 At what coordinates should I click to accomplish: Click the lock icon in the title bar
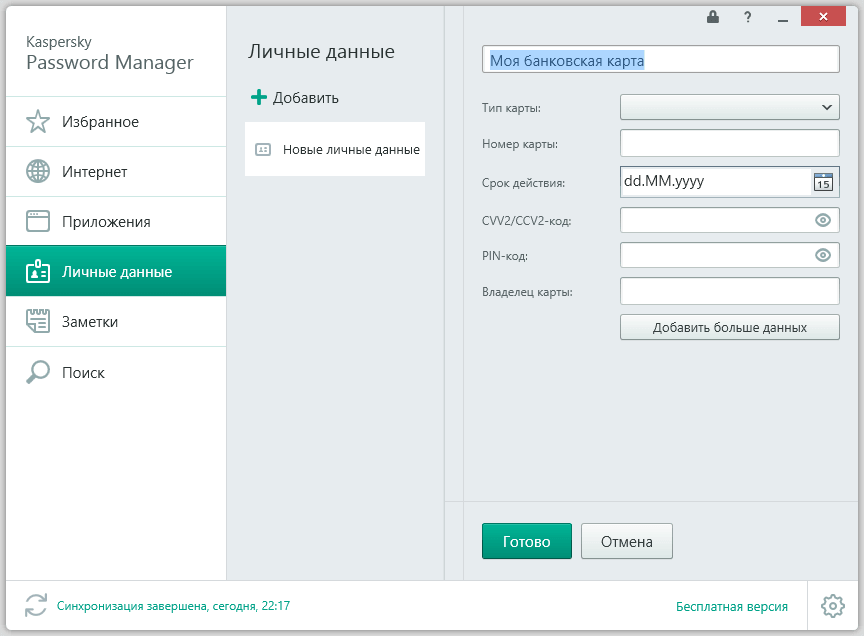[713, 16]
